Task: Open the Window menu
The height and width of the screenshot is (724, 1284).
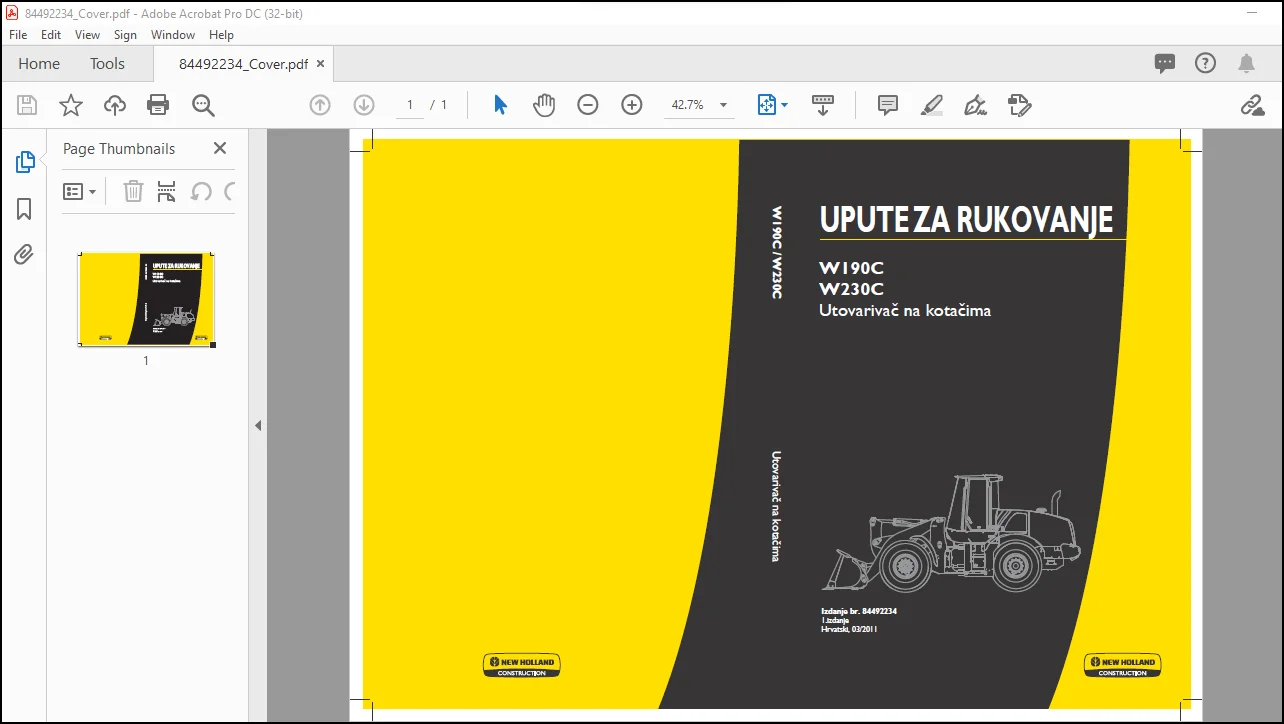Action: click(173, 34)
